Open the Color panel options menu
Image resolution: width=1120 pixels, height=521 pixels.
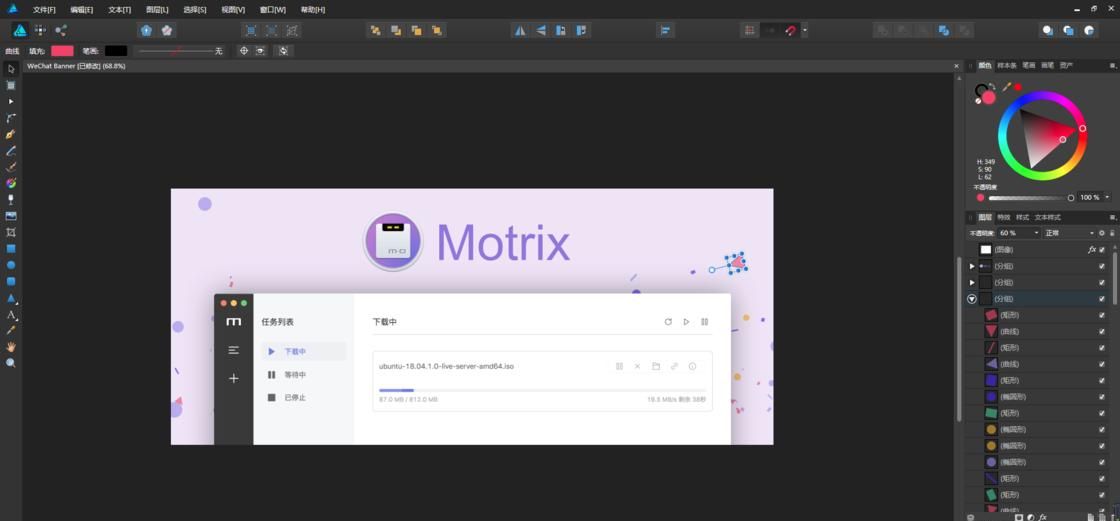pyautogui.click(x=1111, y=65)
